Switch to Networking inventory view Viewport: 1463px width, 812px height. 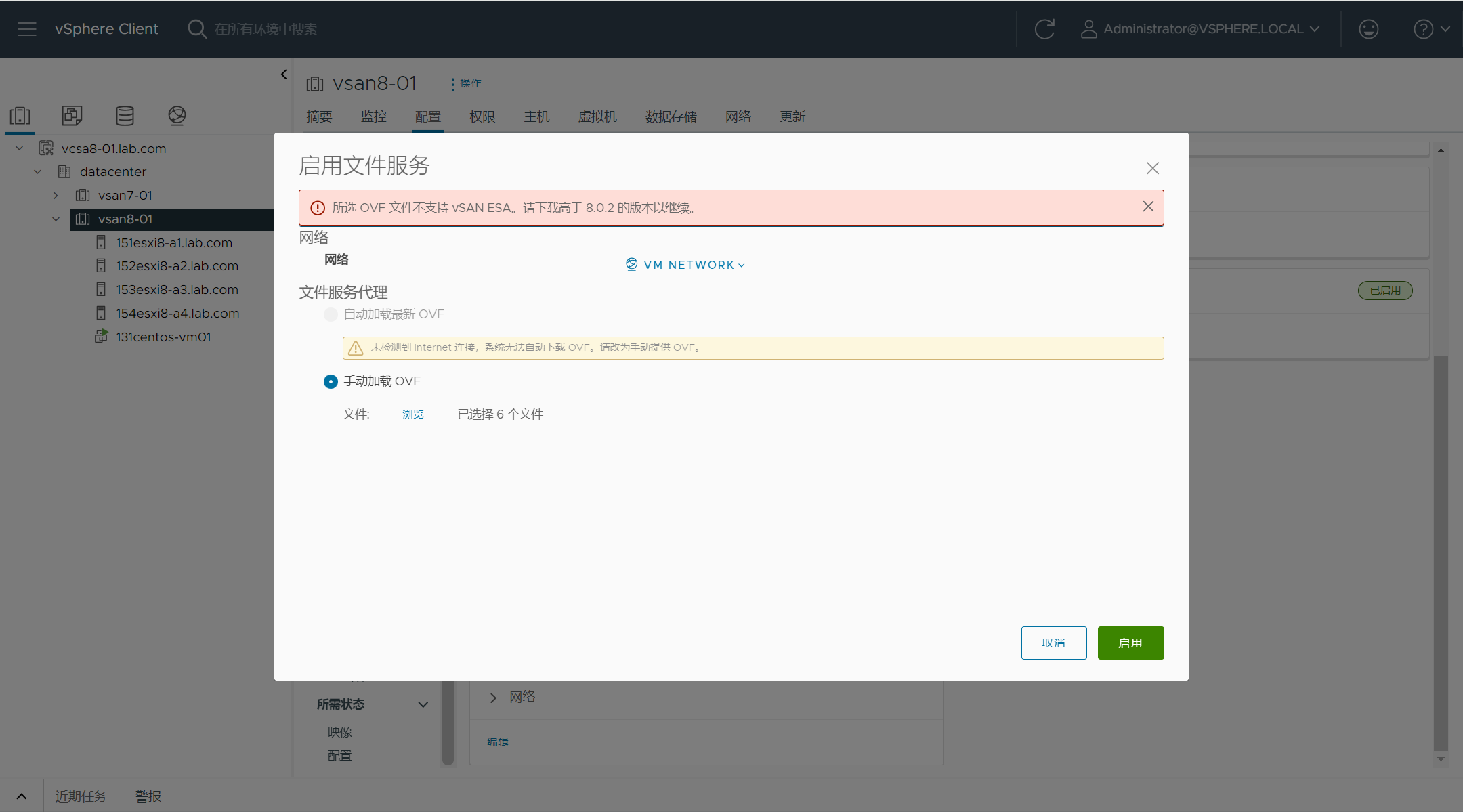point(177,116)
